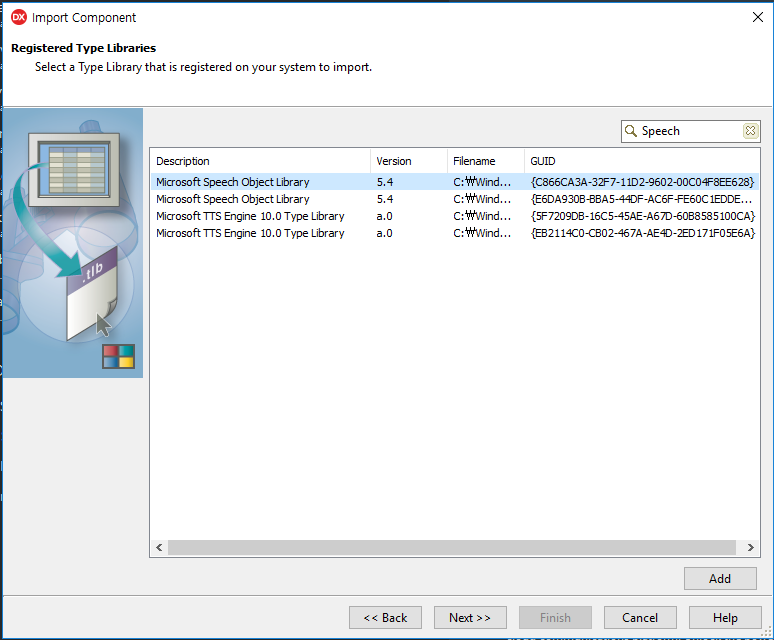Select Speech Object Library row with GUID C866CA3A
This screenshot has width=774, height=640.
point(455,182)
